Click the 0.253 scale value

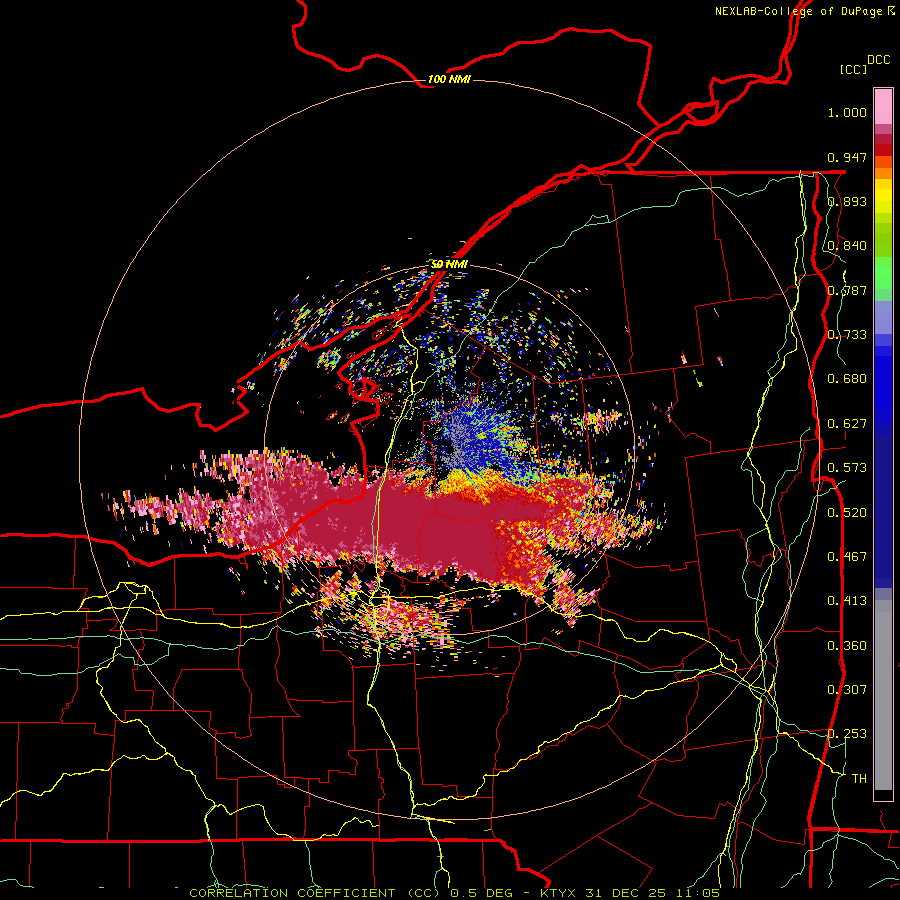(x=847, y=734)
